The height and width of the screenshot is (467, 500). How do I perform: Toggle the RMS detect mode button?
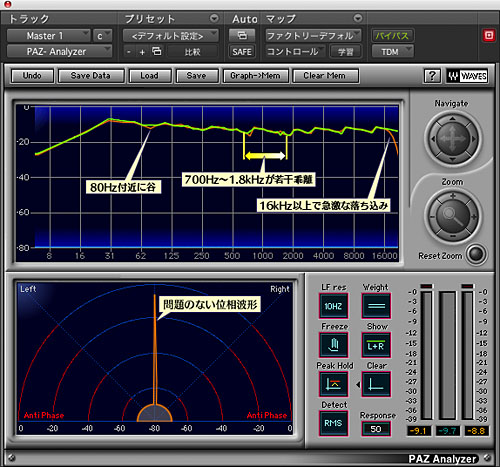(x=334, y=423)
